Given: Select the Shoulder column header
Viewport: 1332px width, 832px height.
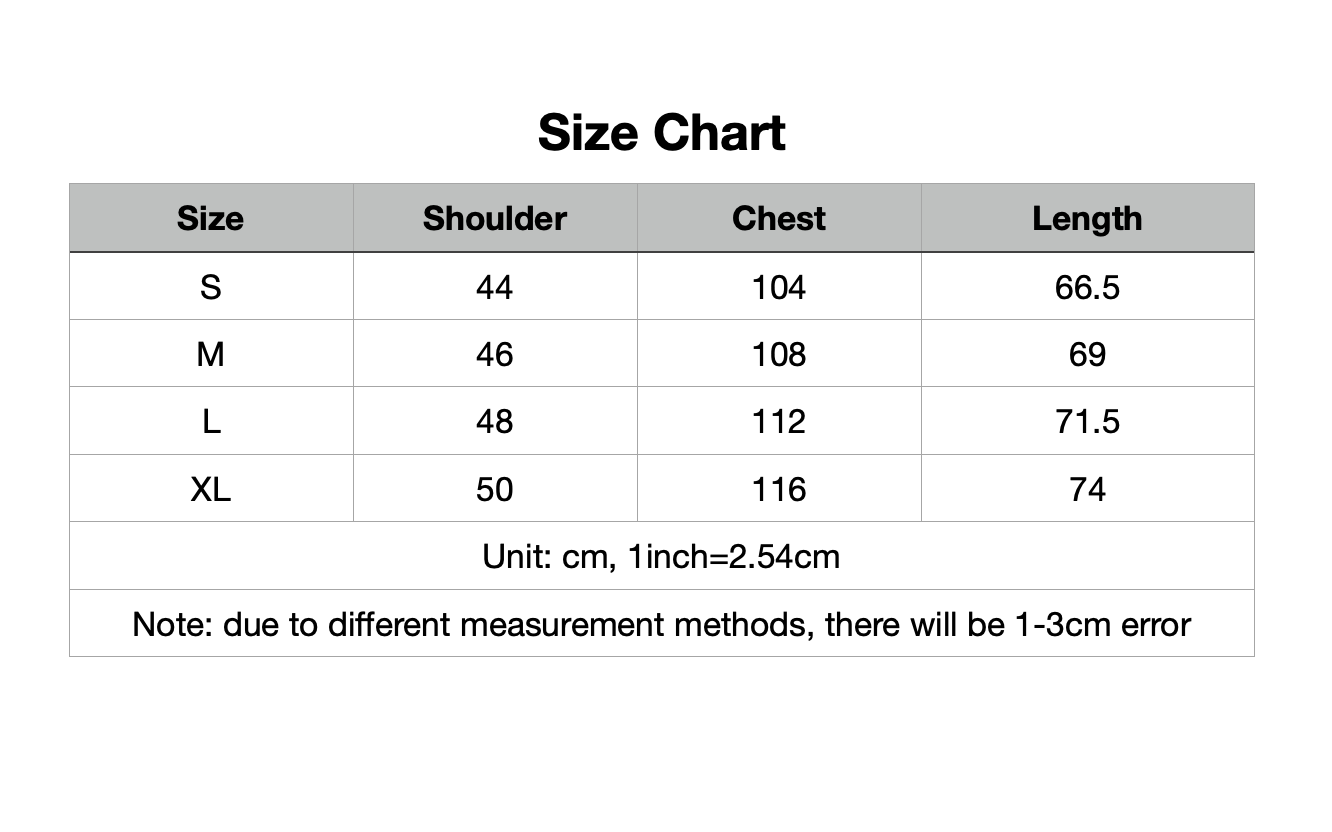Looking at the screenshot, I should tap(494, 219).
